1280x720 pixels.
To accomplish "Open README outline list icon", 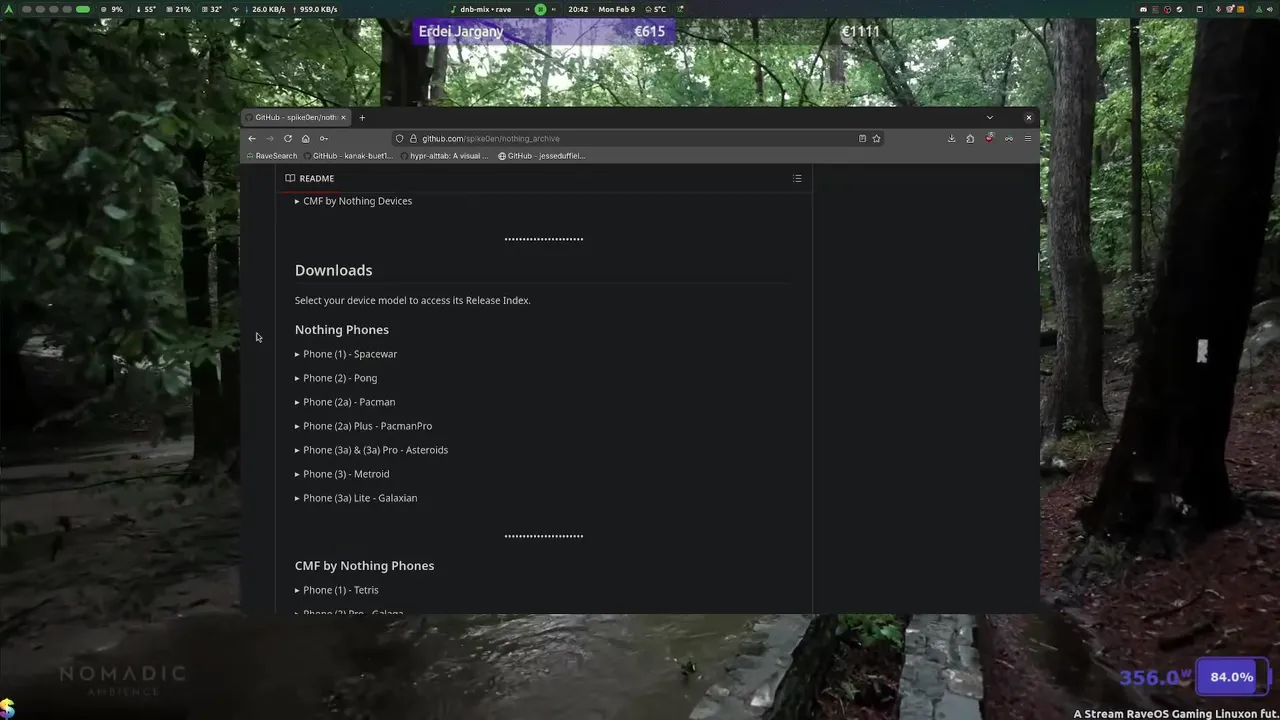I will (x=797, y=178).
